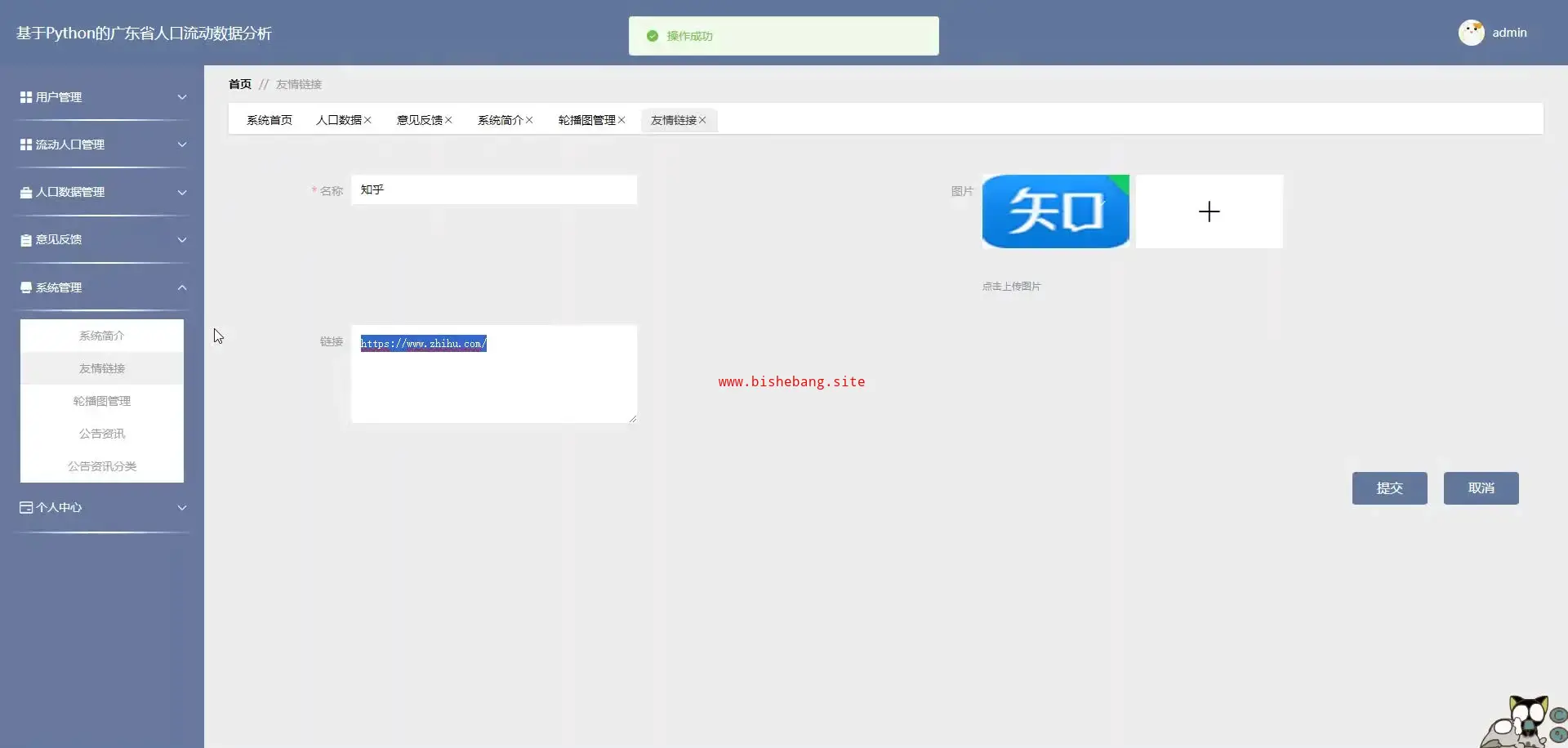Click the 点击上传图片 hint text

(1012, 287)
